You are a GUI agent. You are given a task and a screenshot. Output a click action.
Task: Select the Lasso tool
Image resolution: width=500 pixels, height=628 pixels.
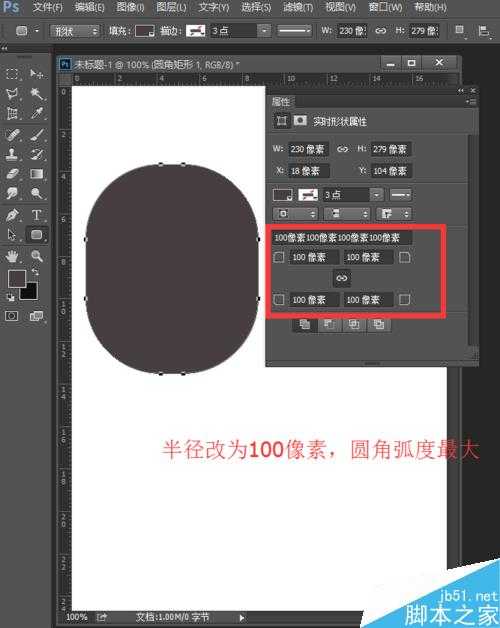12,94
